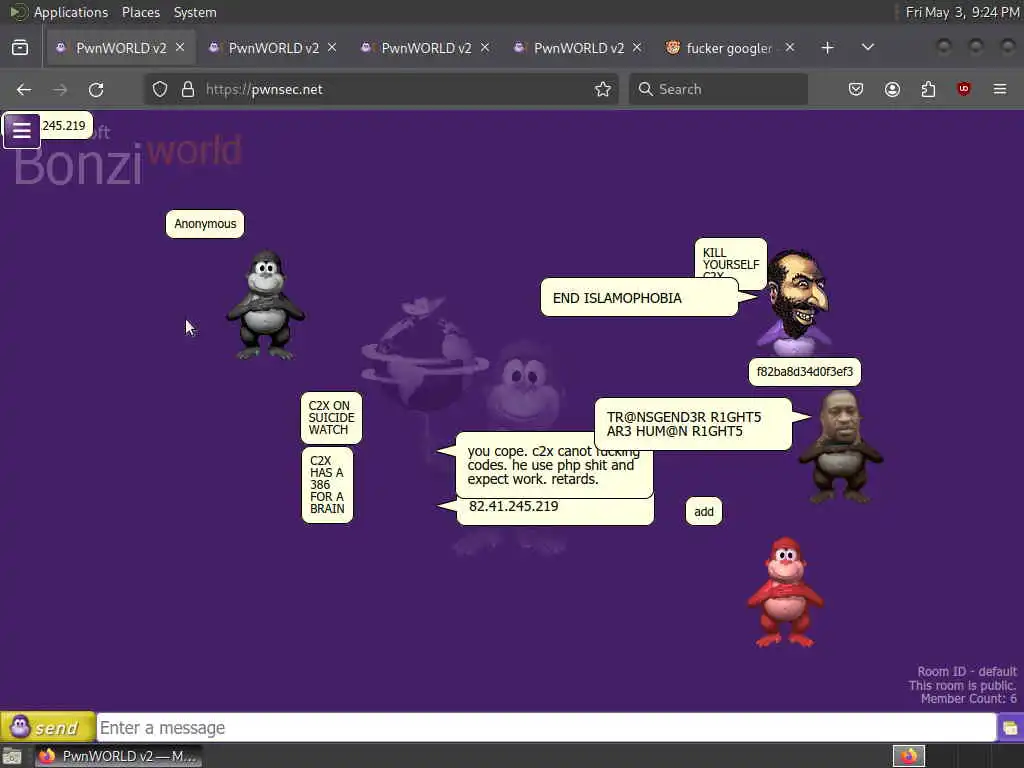Click the 'add' speech bubble
The image size is (1024, 768).
coord(704,511)
